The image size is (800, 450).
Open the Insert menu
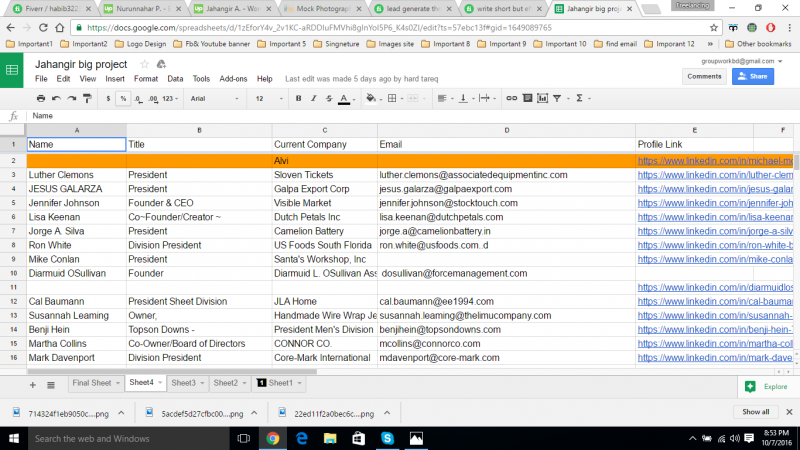click(115, 79)
